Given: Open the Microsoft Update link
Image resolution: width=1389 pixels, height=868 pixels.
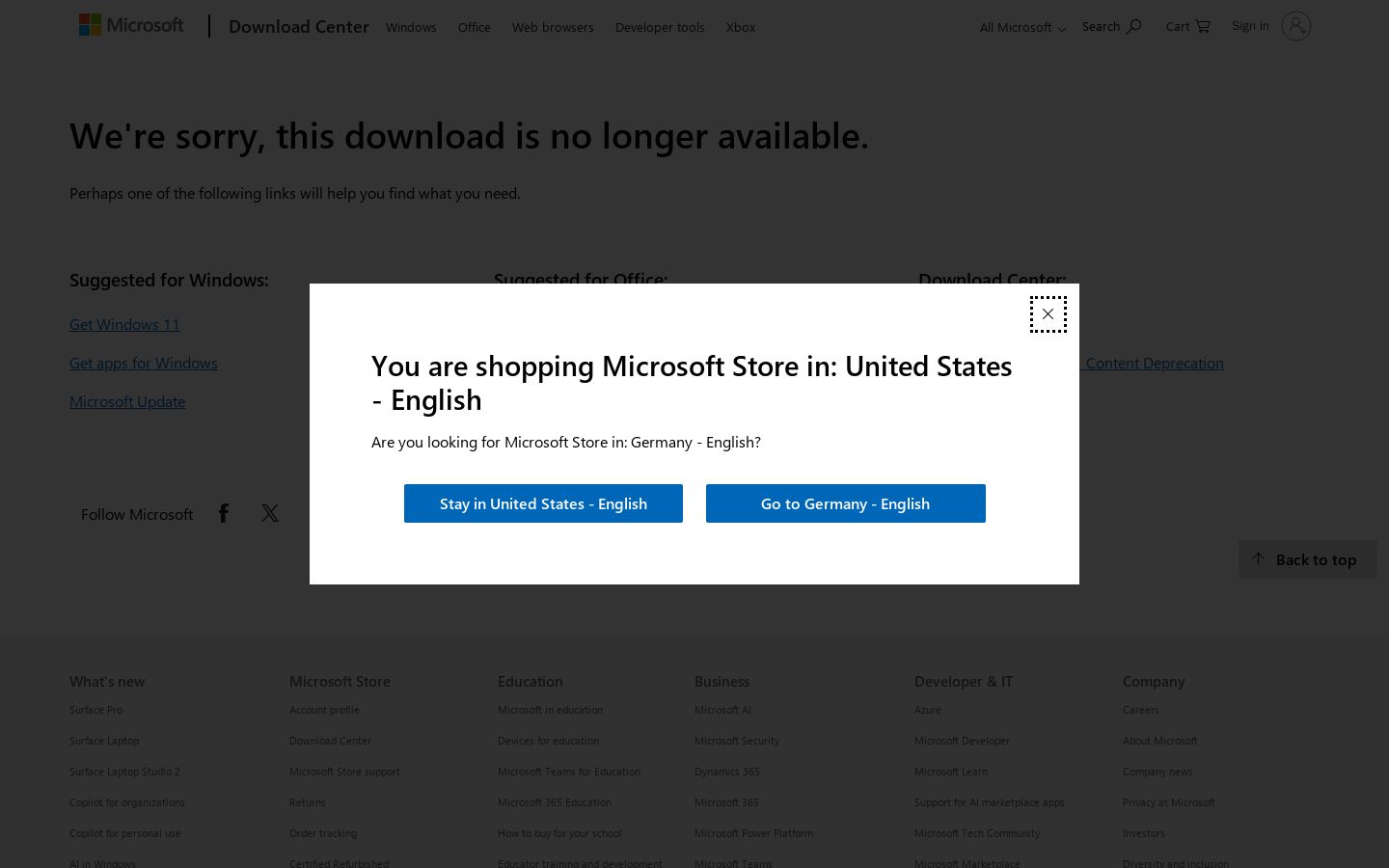Looking at the screenshot, I should click(127, 401).
